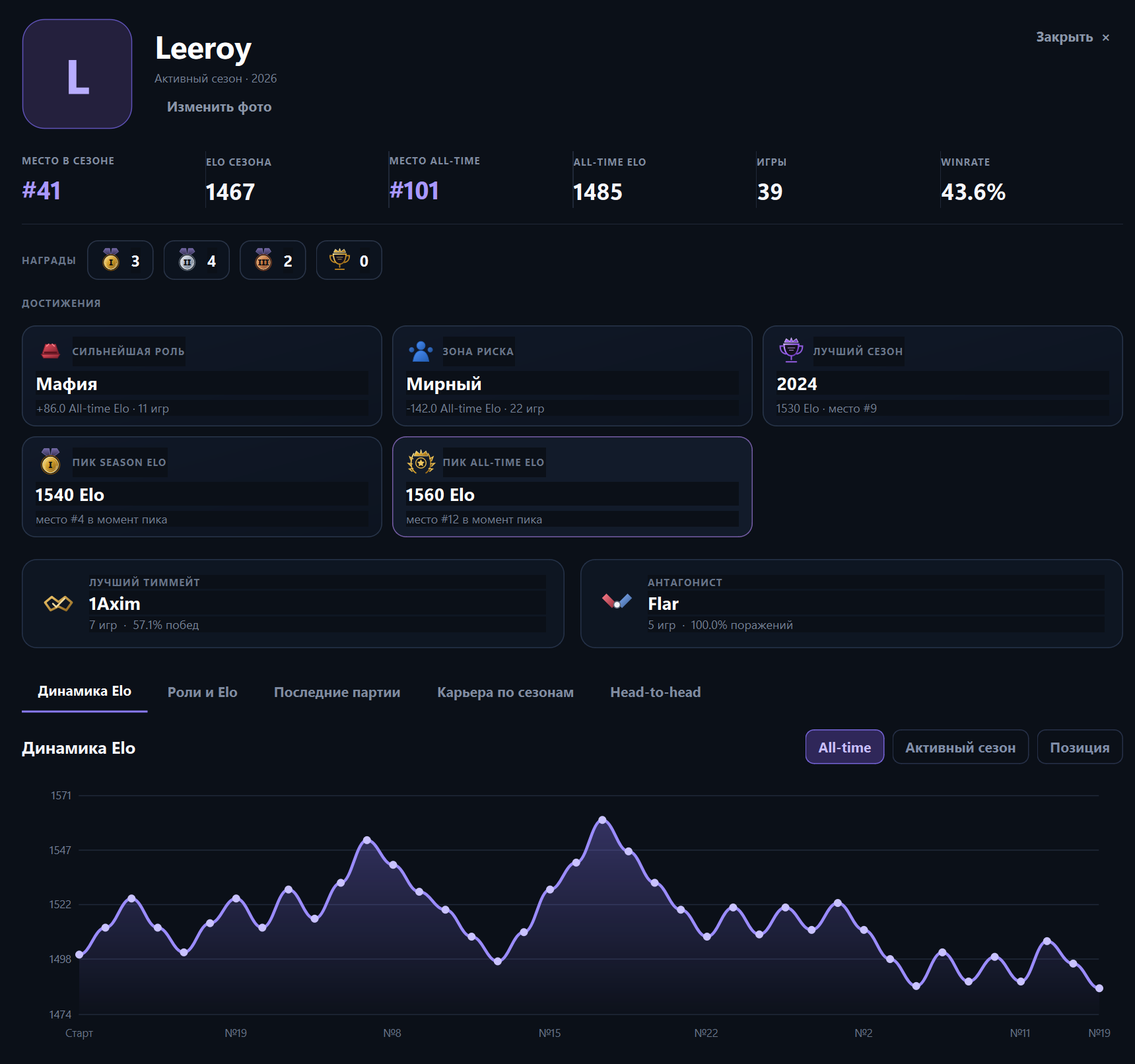Switch to the Head-to-head tab

[655, 692]
